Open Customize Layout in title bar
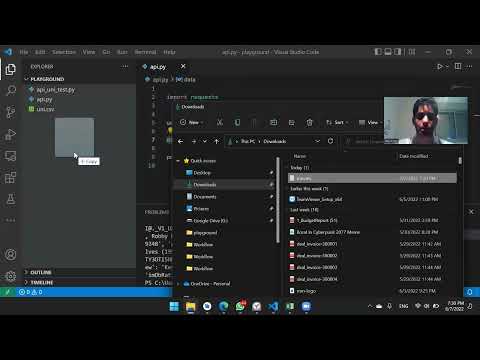This screenshot has height=360, width=480. [412, 52]
